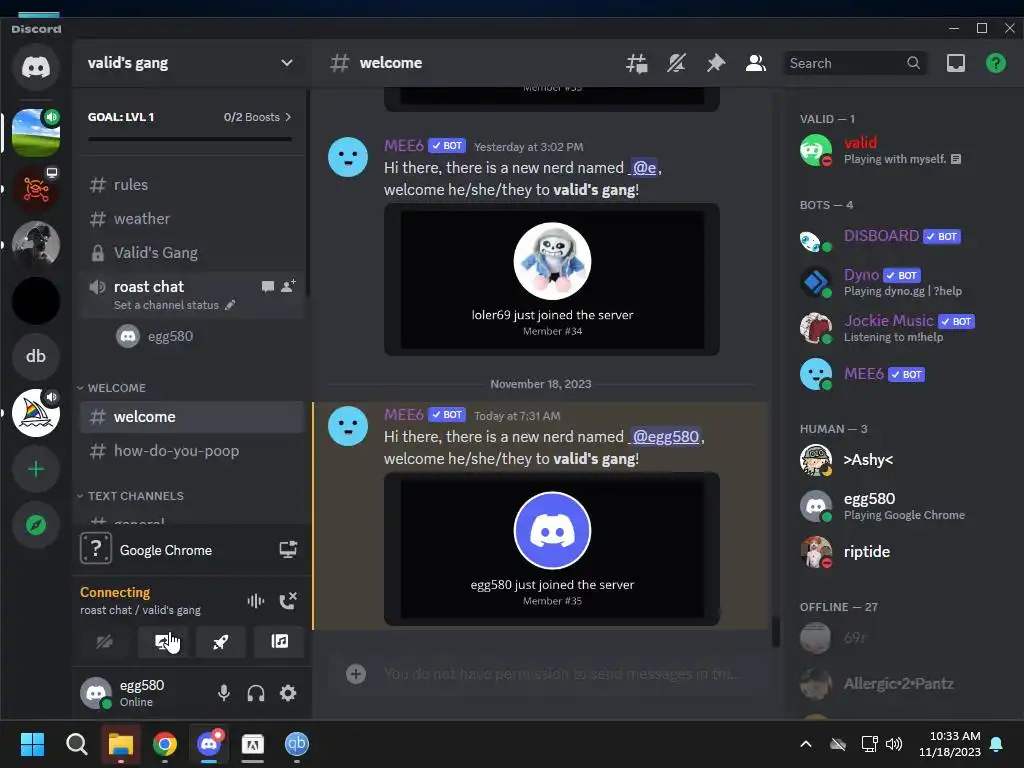Image resolution: width=1024 pixels, height=768 pixels.
Task: Disconnect from voice with phone icon
Action: click(x=288, y=600)
